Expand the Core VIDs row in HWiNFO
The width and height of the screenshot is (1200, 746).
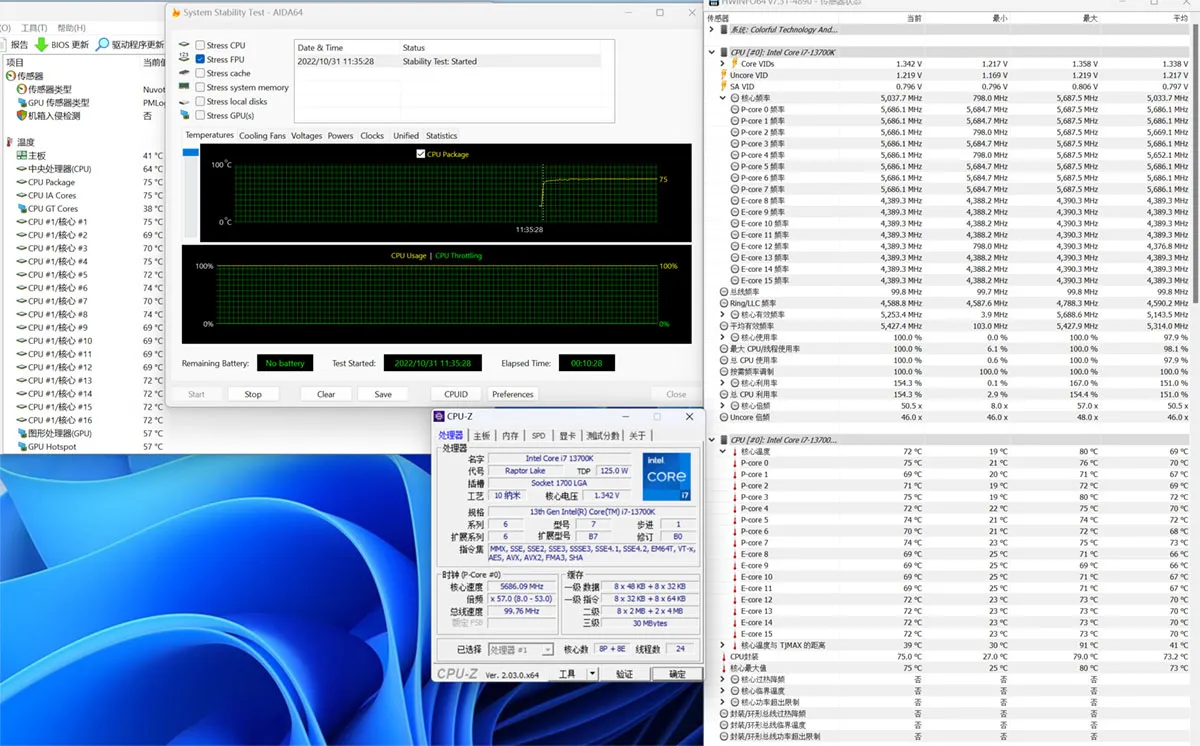[722, 64]
